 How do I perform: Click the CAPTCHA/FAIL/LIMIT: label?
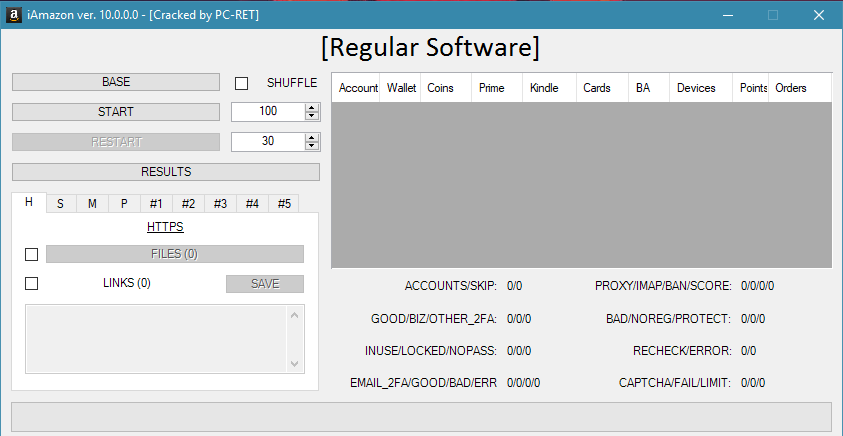click(x=675, y=383)
